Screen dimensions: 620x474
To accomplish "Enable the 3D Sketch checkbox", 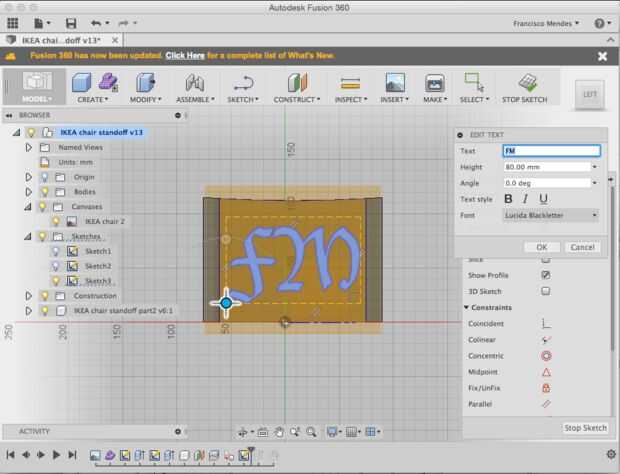I will [x=546, y=291].
